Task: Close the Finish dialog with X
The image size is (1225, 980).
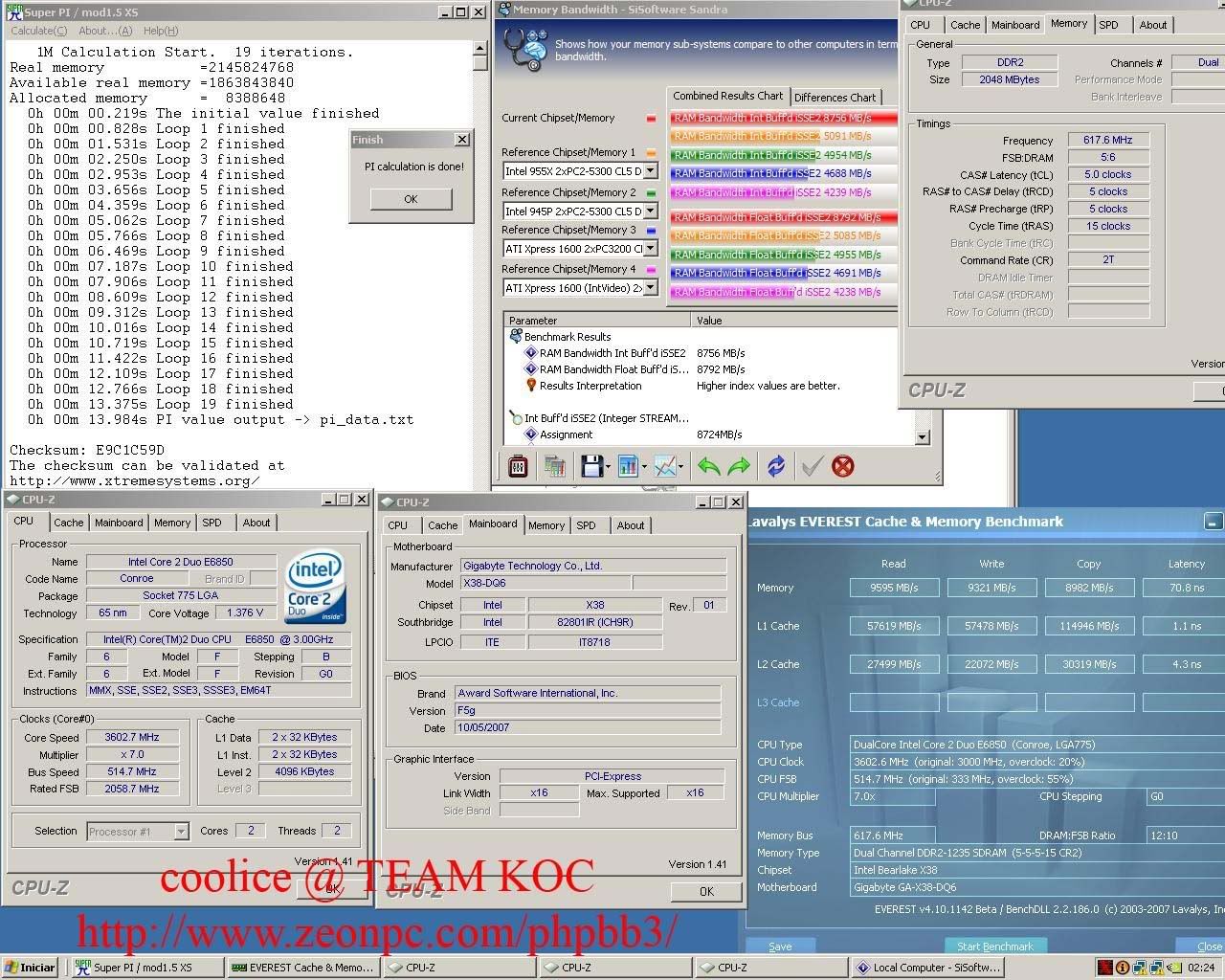Action: click(461, 140)
